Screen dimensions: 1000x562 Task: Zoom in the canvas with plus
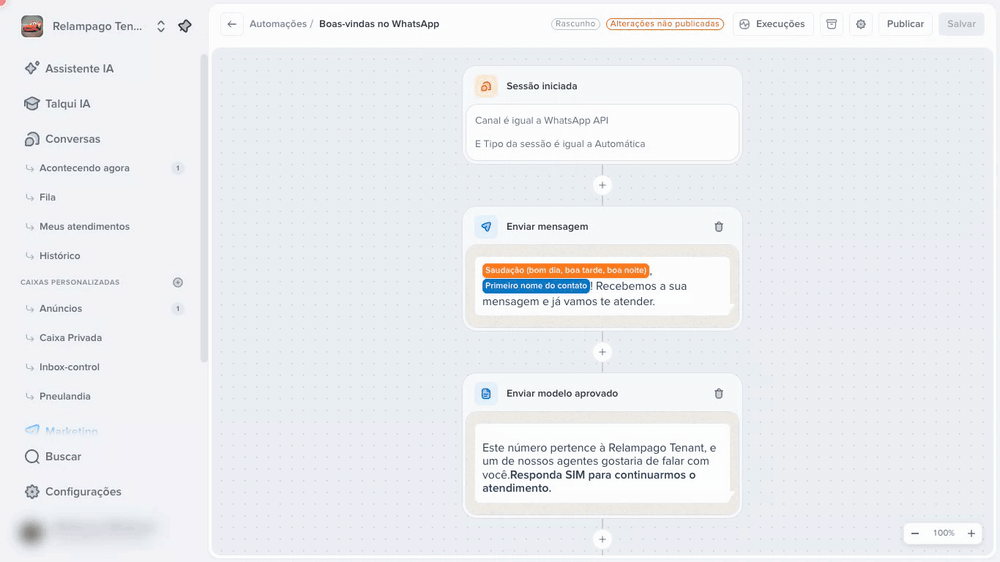(x=971, y=533)
